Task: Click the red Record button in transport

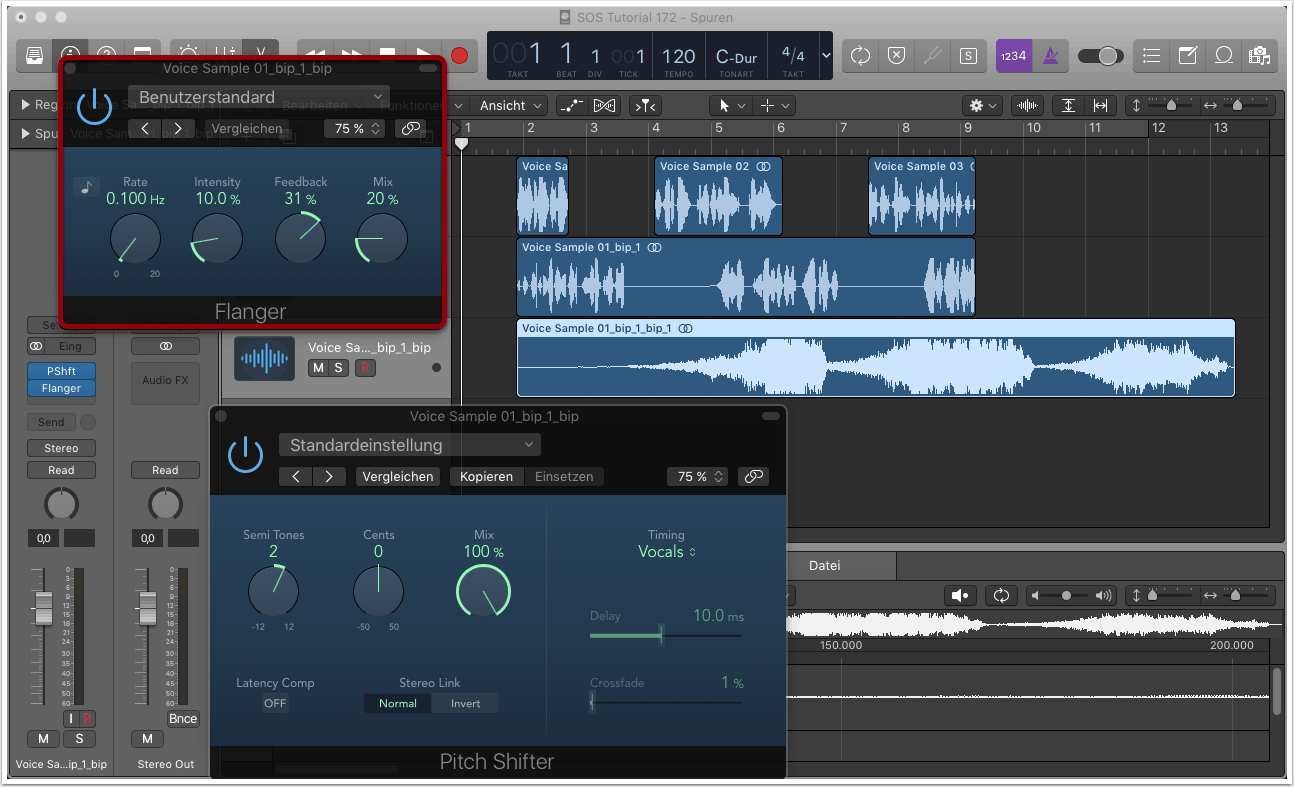Action: coord(460,56)
